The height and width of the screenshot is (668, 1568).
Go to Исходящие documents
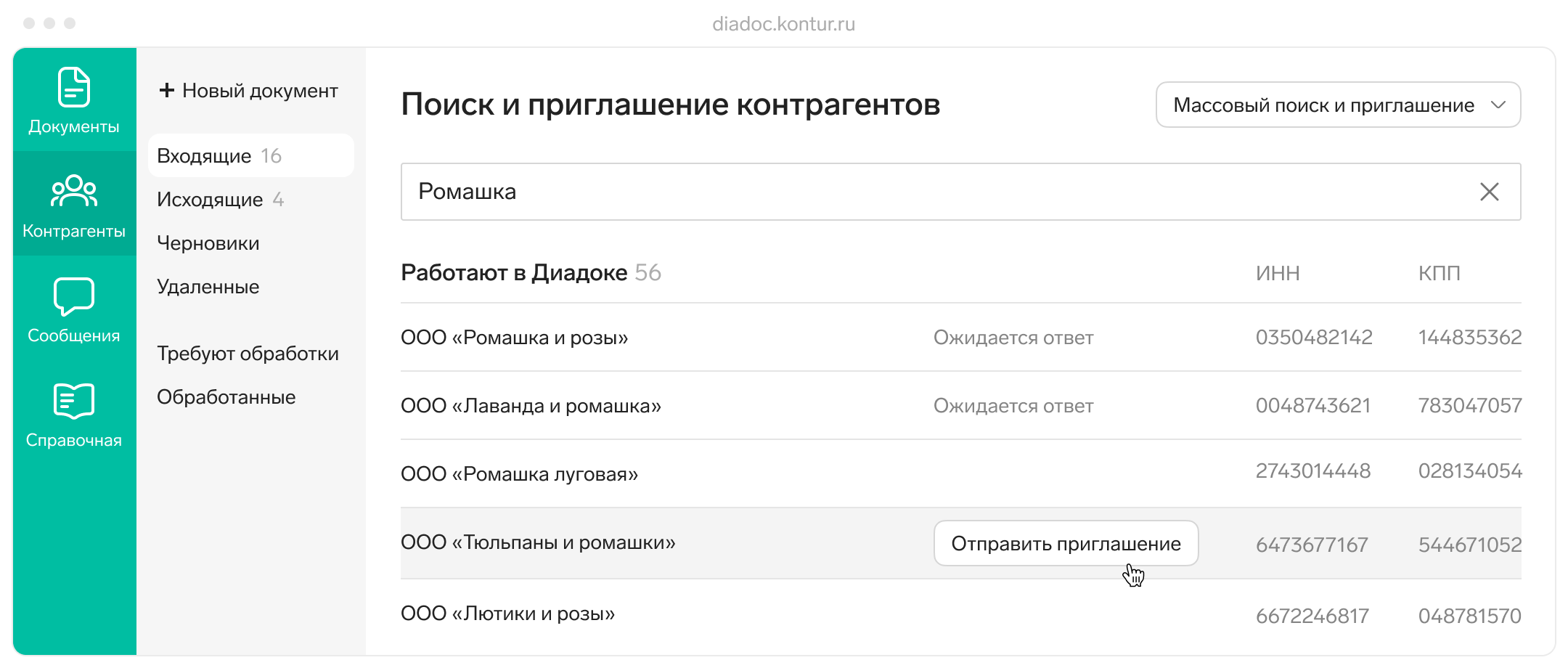pyautogui.click(x=210, y=200)
